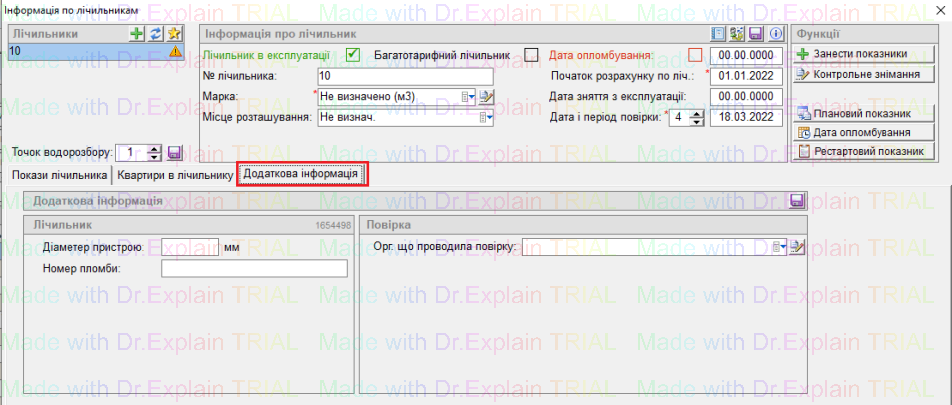Image resolution: width=952 pixels, height=405 pixels.
Task: Open the Квартири в лічильнику tab
Action: [174, 175]
